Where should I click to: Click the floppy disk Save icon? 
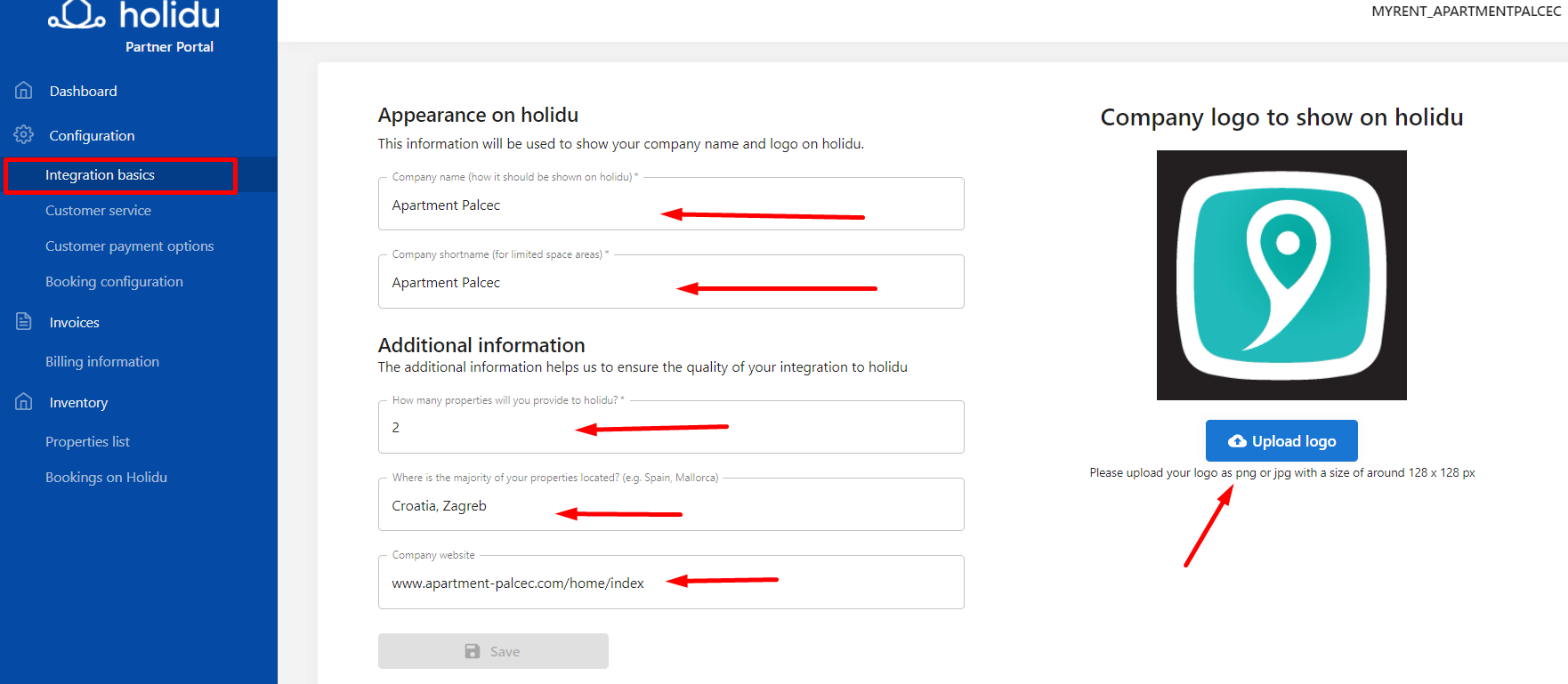[x=473, y=651]
